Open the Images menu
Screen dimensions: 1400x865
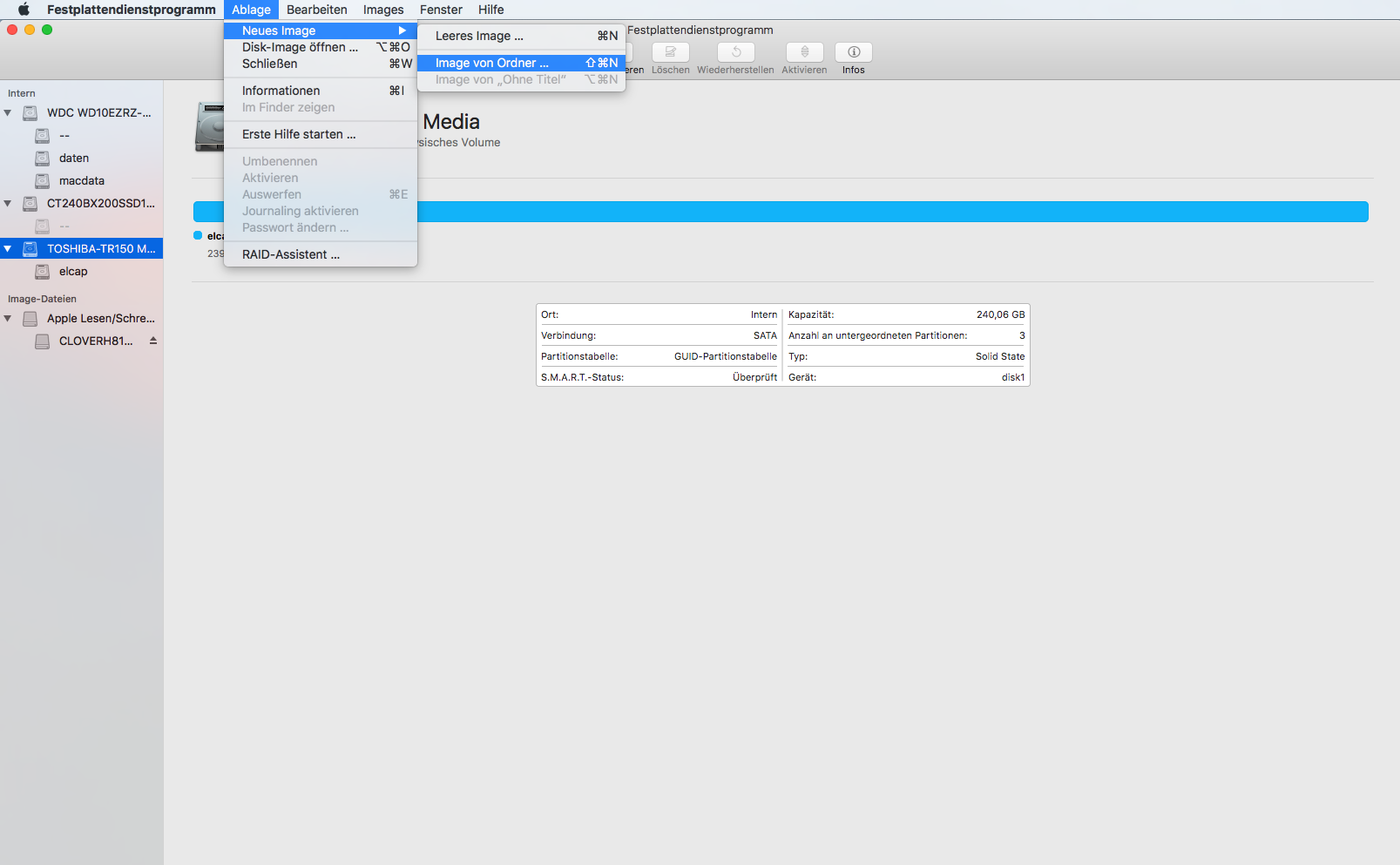(x=383, y=10)
